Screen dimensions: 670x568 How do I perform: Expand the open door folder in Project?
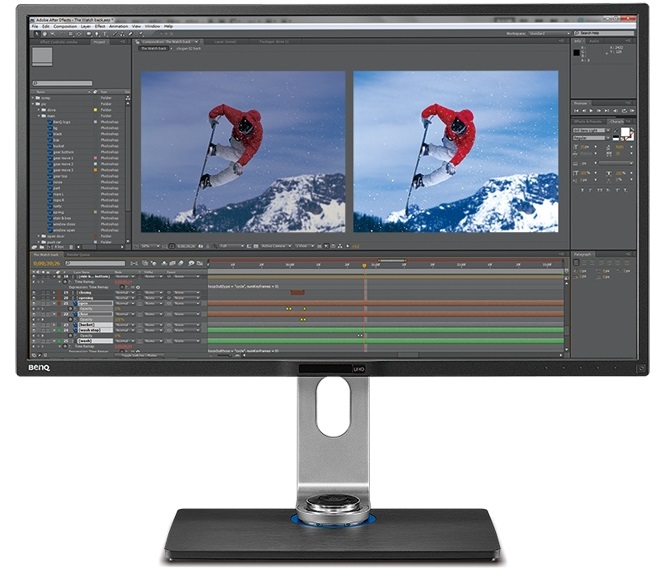click(38, 236)
